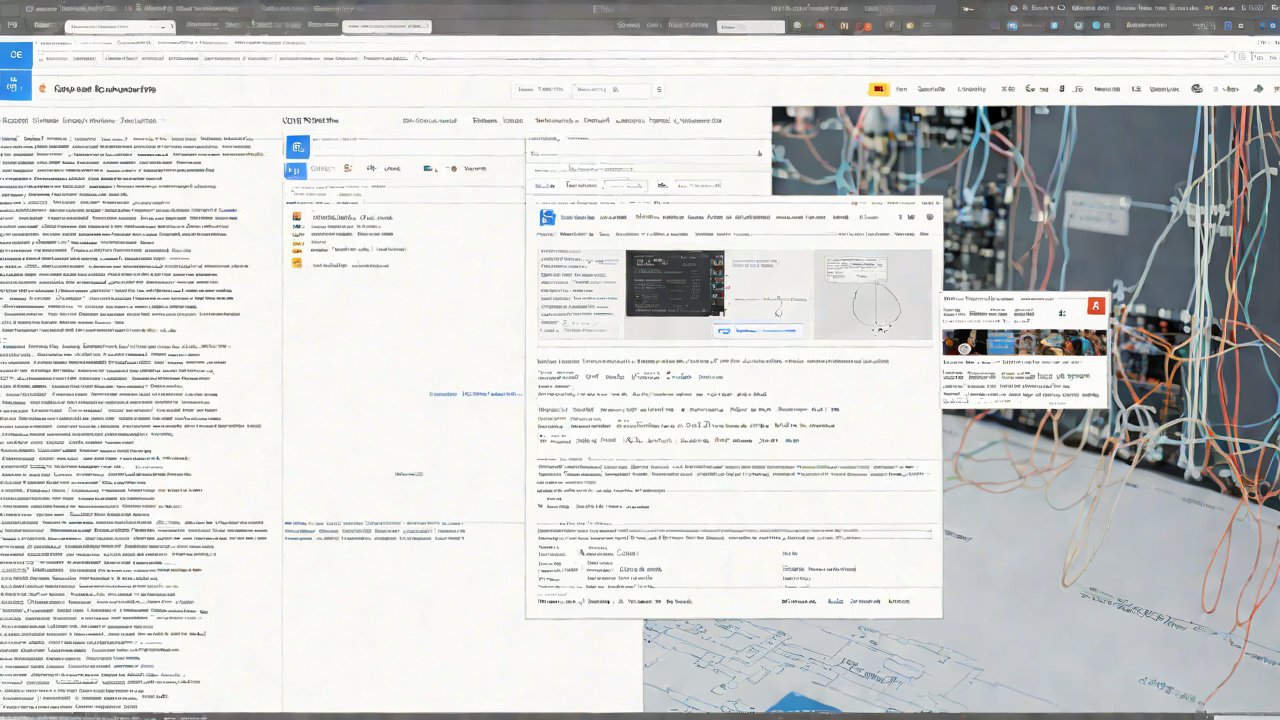Screen dimensions: 1280x720
Task: Switch to the second white browser tab
Action: 386,27
